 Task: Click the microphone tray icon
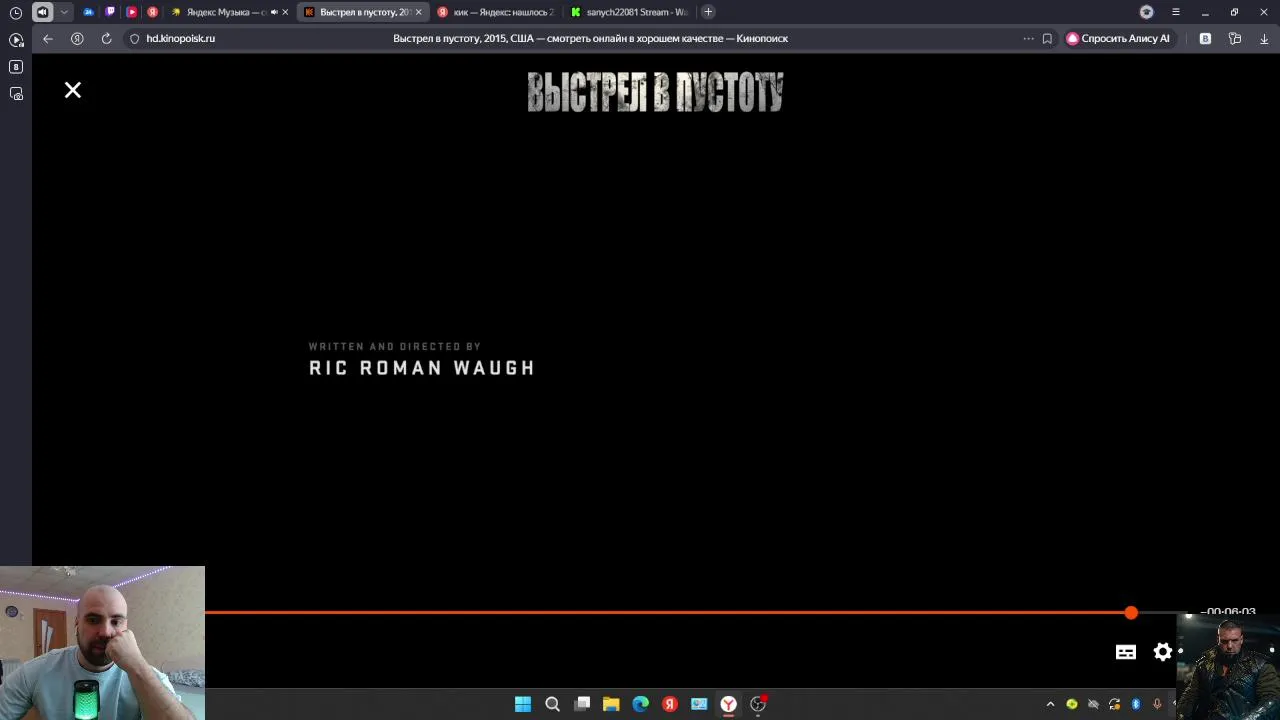click(1157, 704)
